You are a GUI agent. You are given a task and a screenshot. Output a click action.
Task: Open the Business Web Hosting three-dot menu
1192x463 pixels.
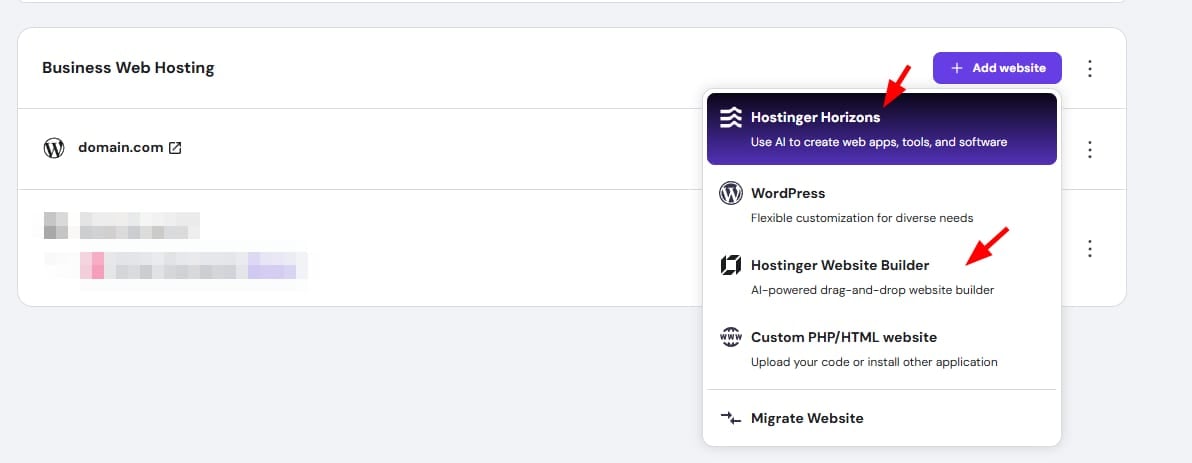coord(1090,69)
